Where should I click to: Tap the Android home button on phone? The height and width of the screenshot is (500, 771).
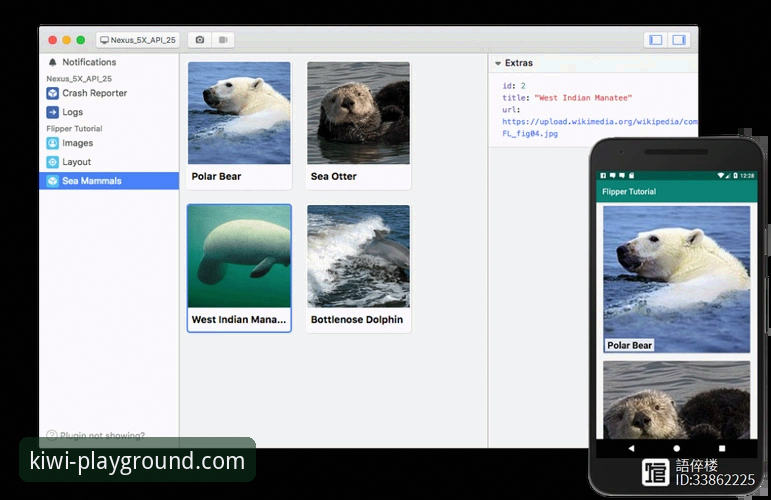tap(676, 448)
